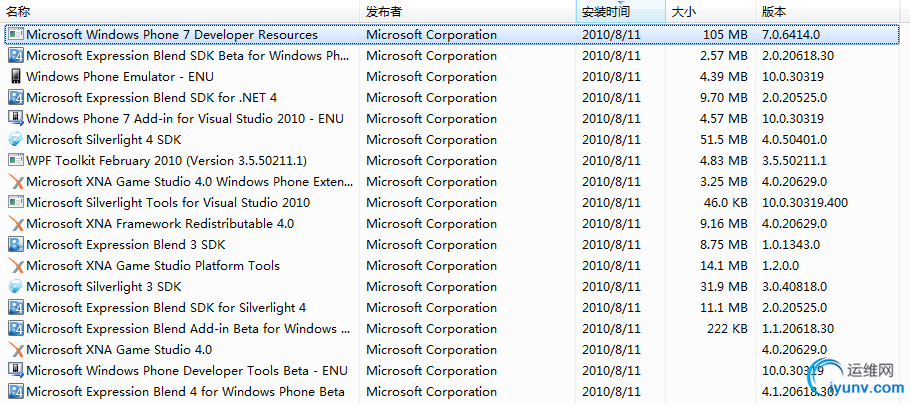Screen dimensions: 910x404
Task: Click version 3.0.40818.0
Action: [795, 286]
